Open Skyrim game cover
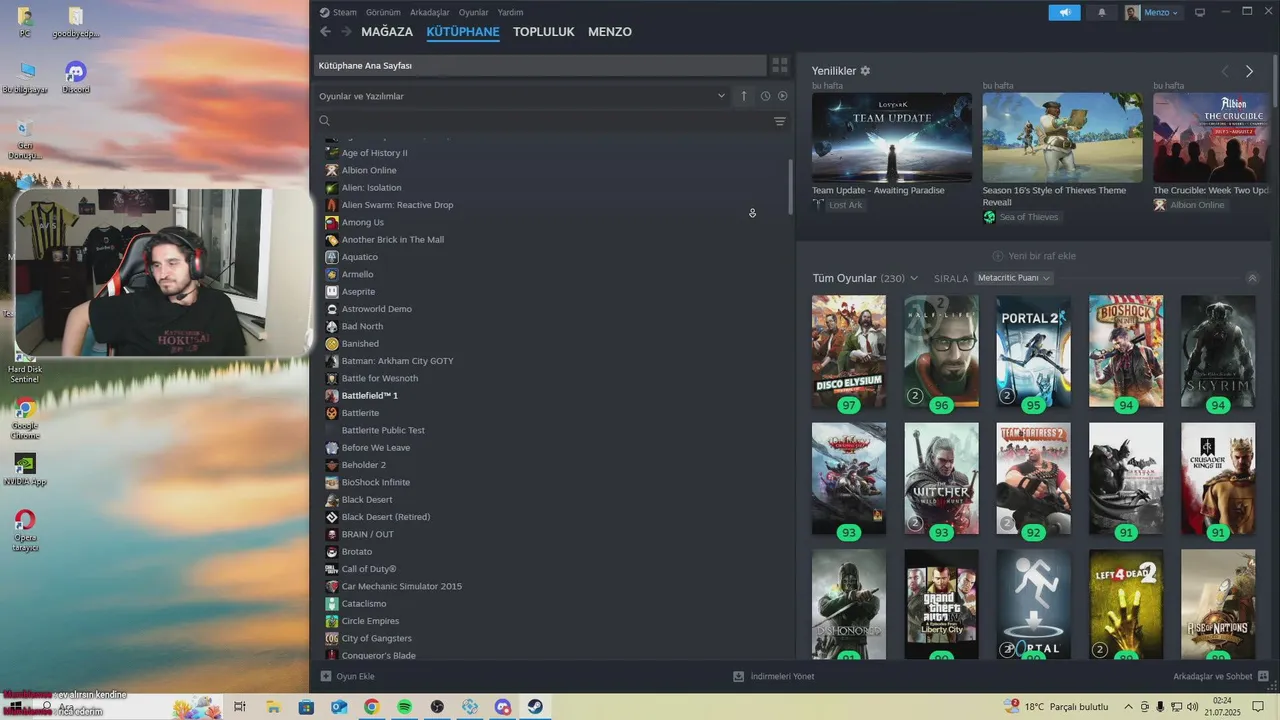Screen dimensions: 1280x720 1218,351
